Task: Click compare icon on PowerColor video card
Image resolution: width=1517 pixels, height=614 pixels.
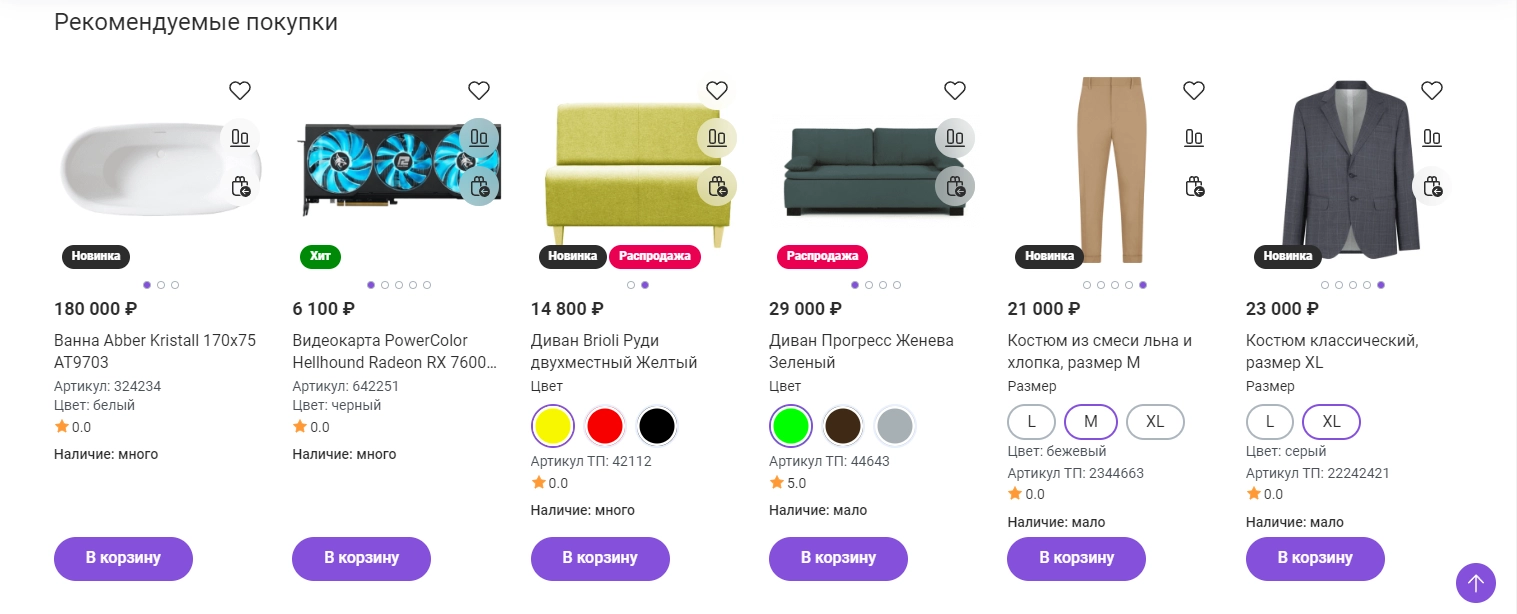Action: tap(479, 138)
